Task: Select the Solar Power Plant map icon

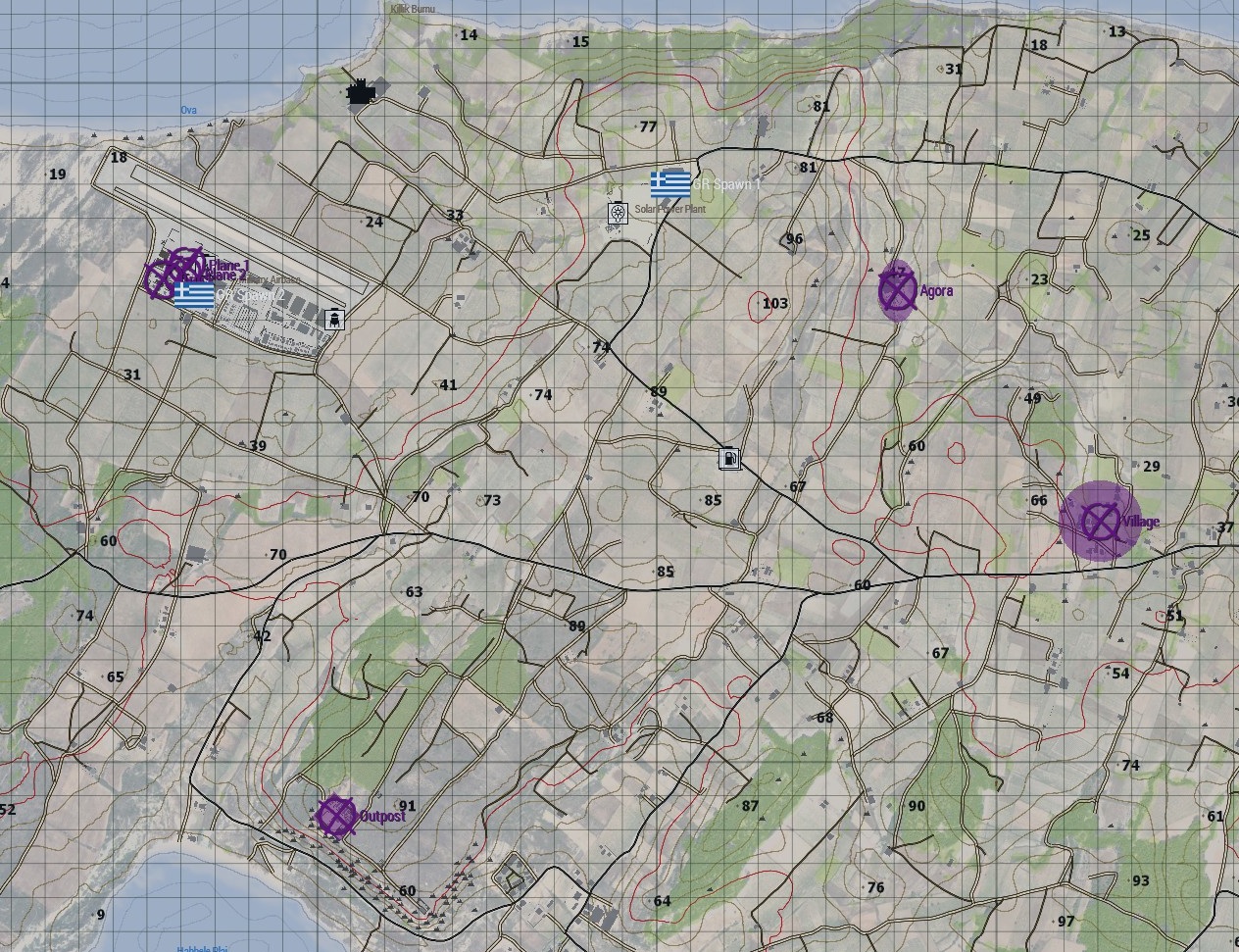Action: coord(618,214)
